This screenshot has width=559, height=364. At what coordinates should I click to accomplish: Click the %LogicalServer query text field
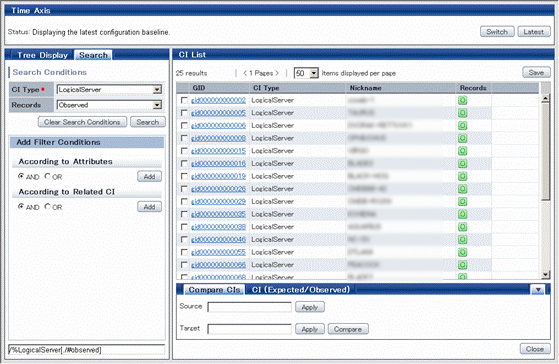[87, 350]
